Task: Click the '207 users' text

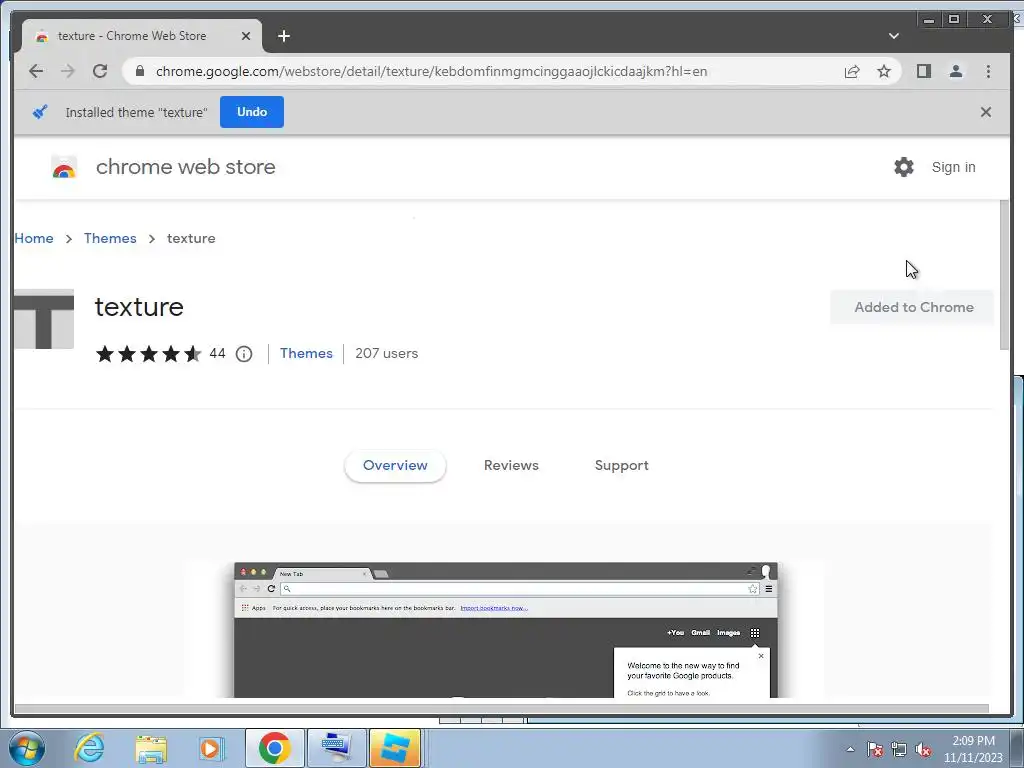Action: (x=387, y=353)
